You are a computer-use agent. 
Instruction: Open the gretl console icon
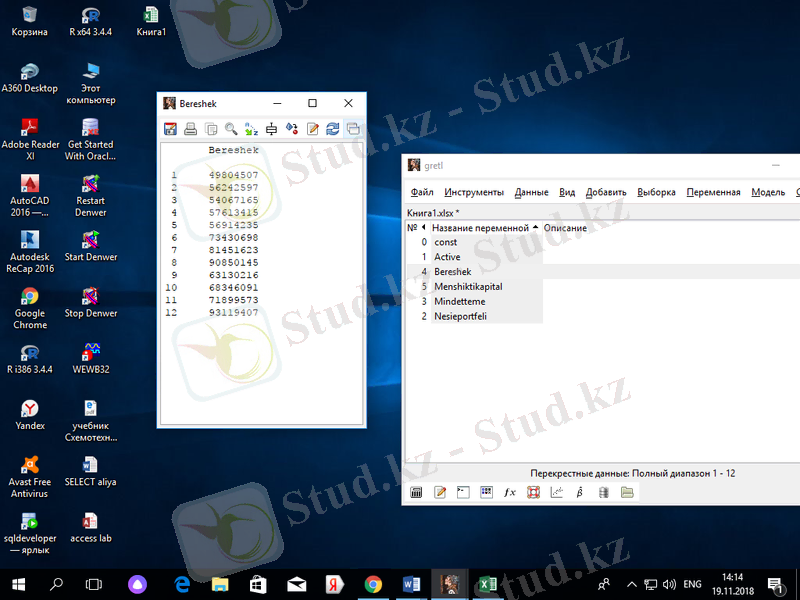coord(463,492)
